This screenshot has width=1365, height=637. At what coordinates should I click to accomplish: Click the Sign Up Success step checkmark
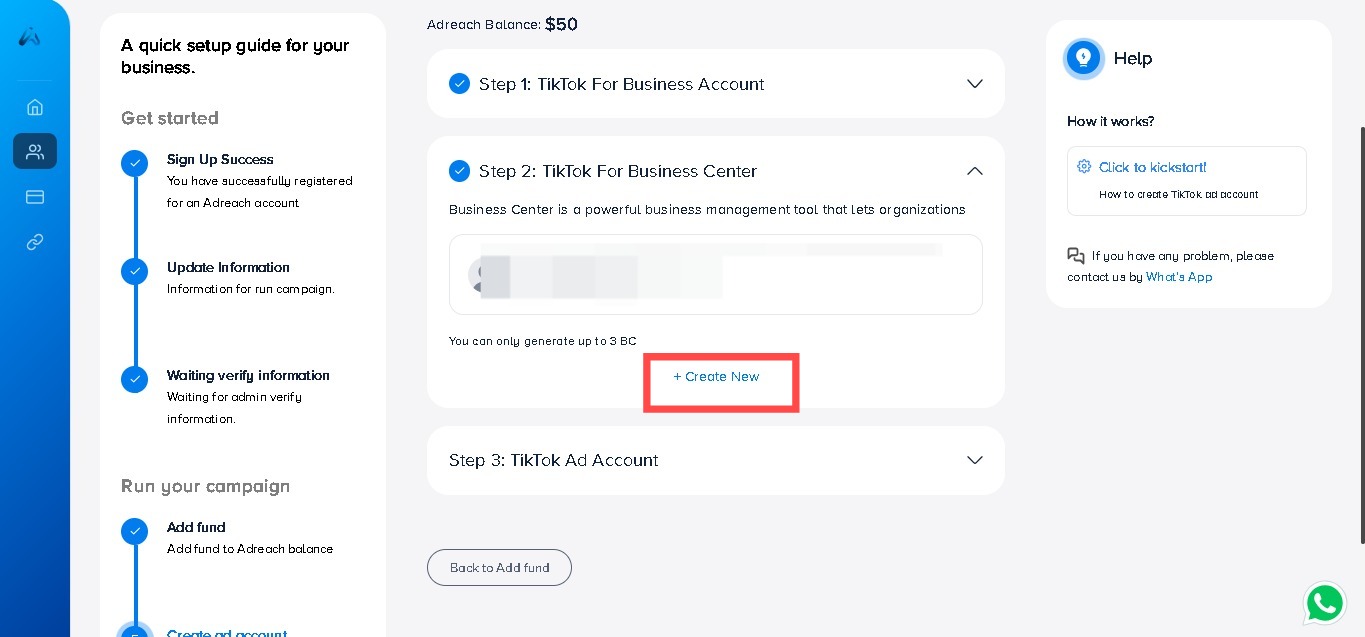(x=135, y=163)
